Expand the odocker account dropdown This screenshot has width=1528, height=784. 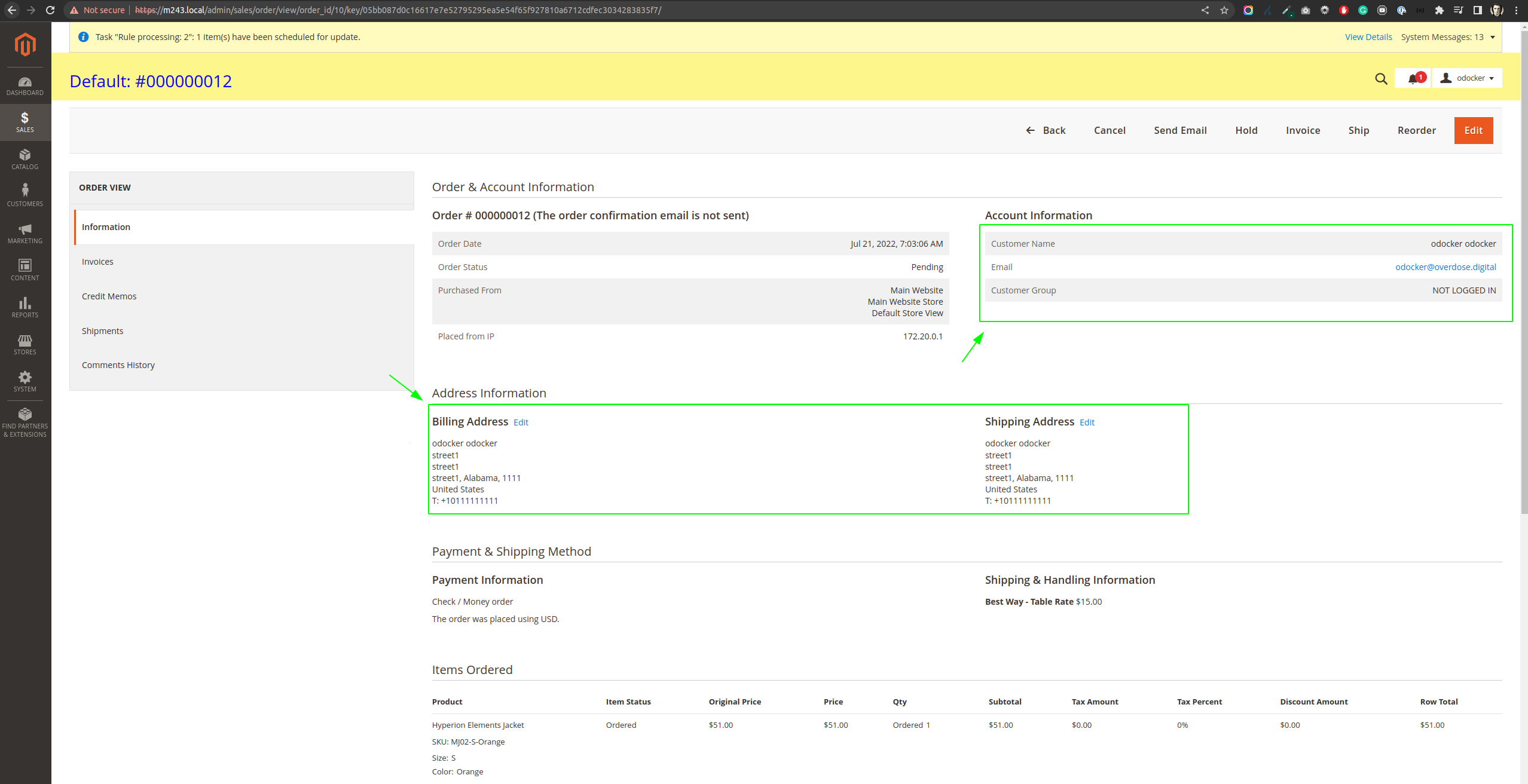point(1468,78)
